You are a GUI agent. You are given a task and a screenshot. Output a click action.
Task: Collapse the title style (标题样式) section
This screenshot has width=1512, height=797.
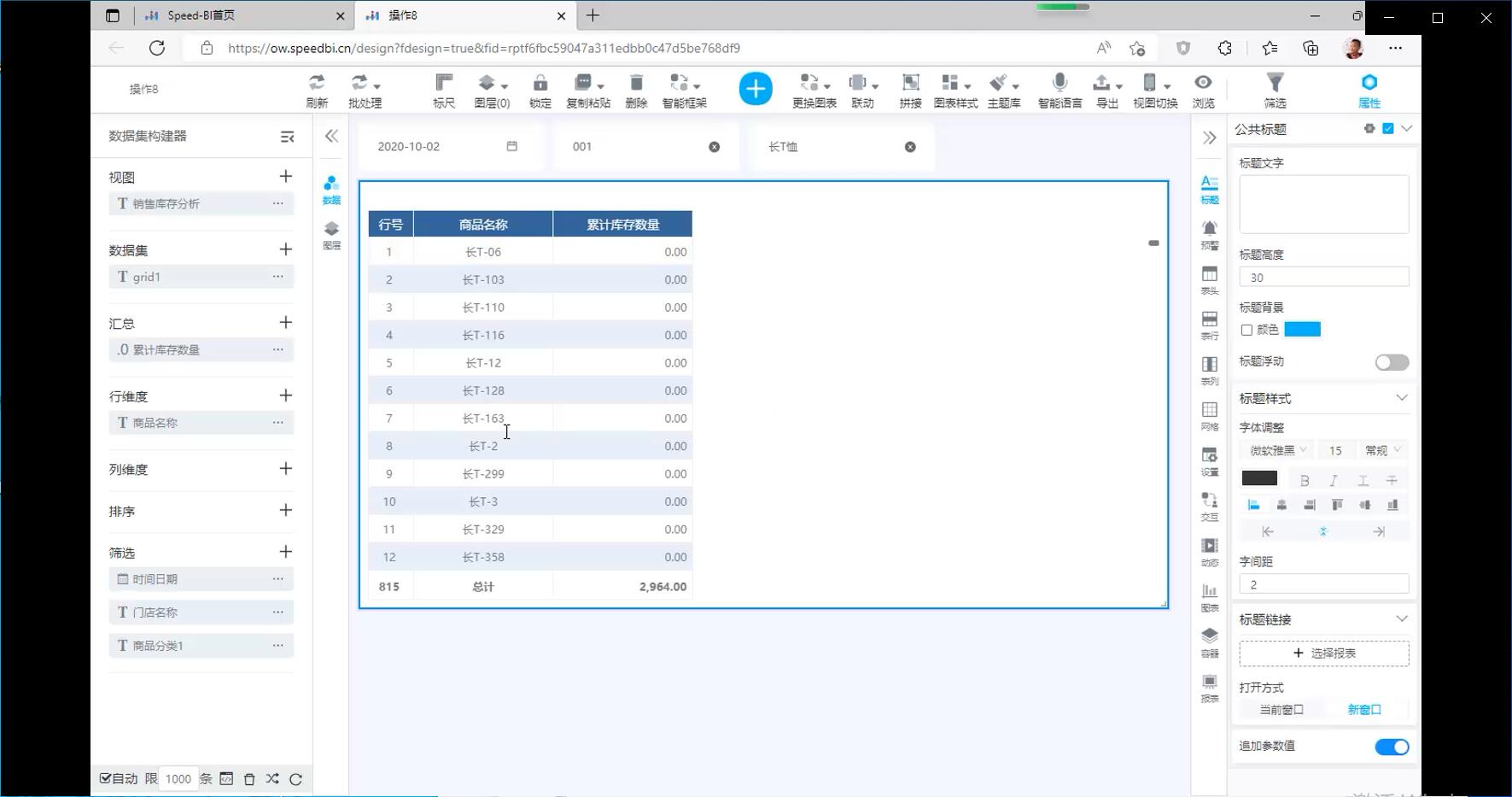click(1401, 398)
